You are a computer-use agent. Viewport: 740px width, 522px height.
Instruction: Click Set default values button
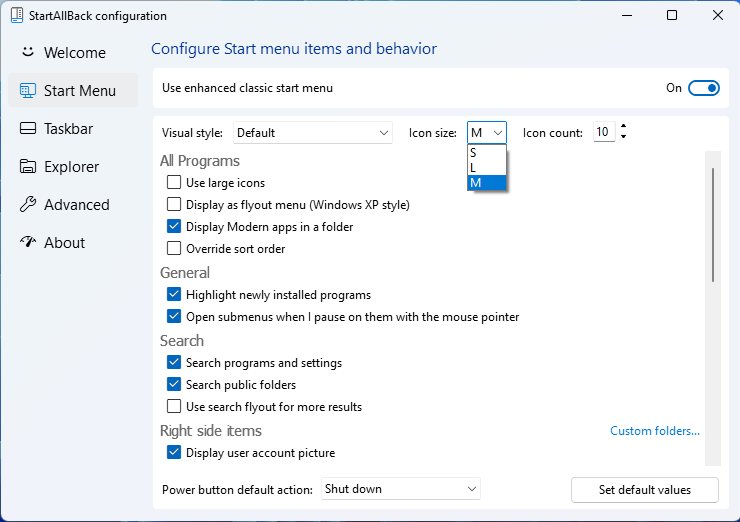pyautogui.click(x=645, y=490)
